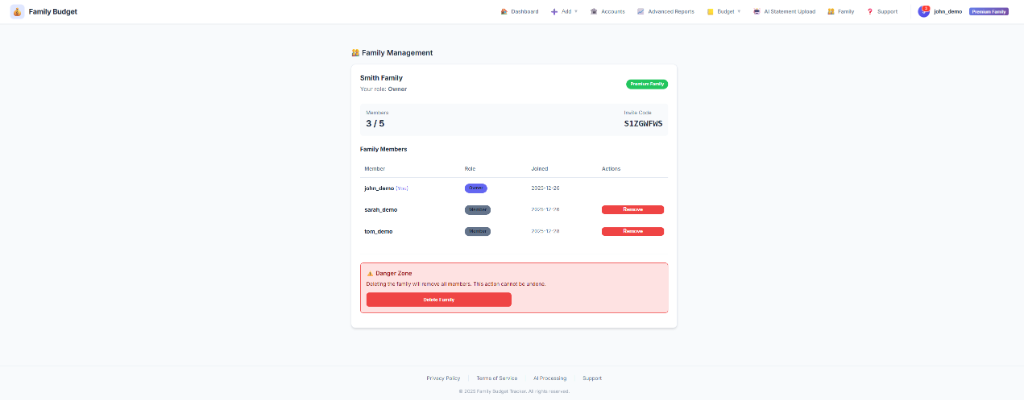
Task: Click the invite code S1ZGNFWS
Action: (x=643, y=124)
